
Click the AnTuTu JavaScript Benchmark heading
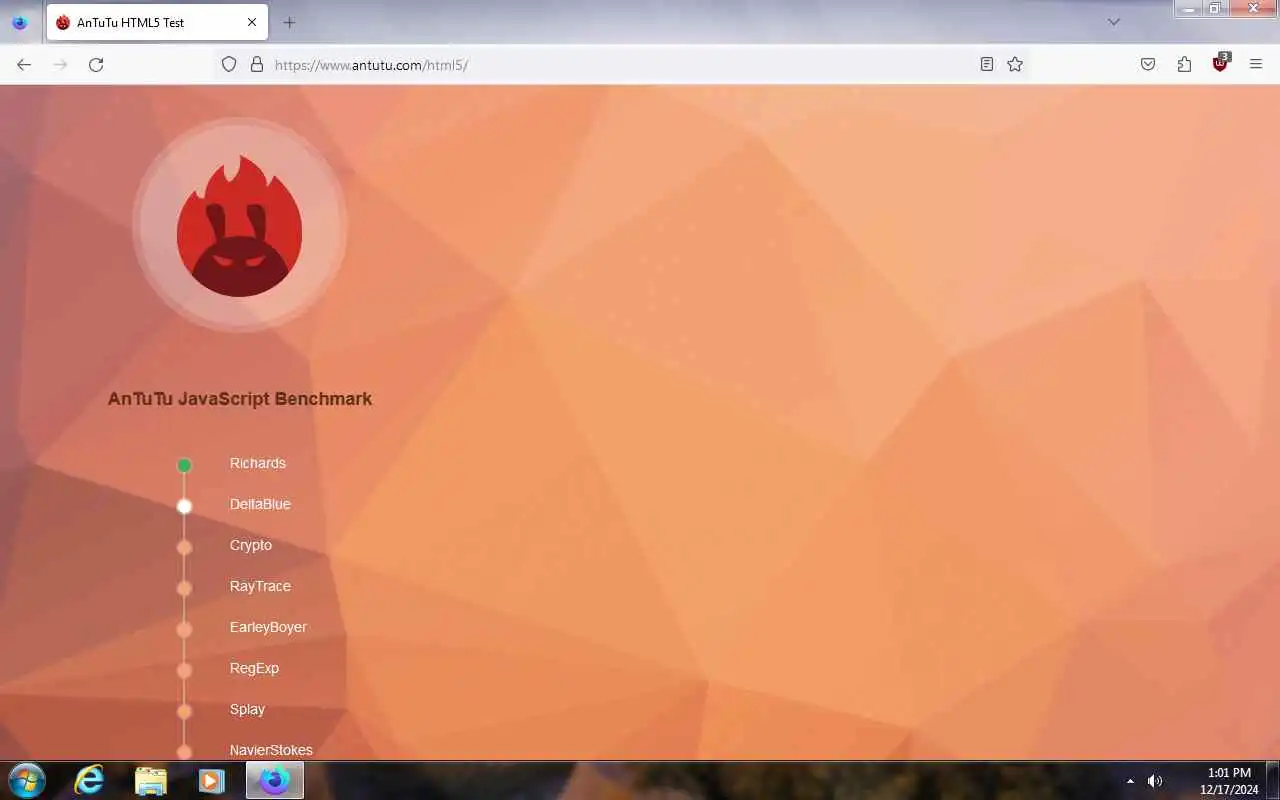tap(240, 398)
